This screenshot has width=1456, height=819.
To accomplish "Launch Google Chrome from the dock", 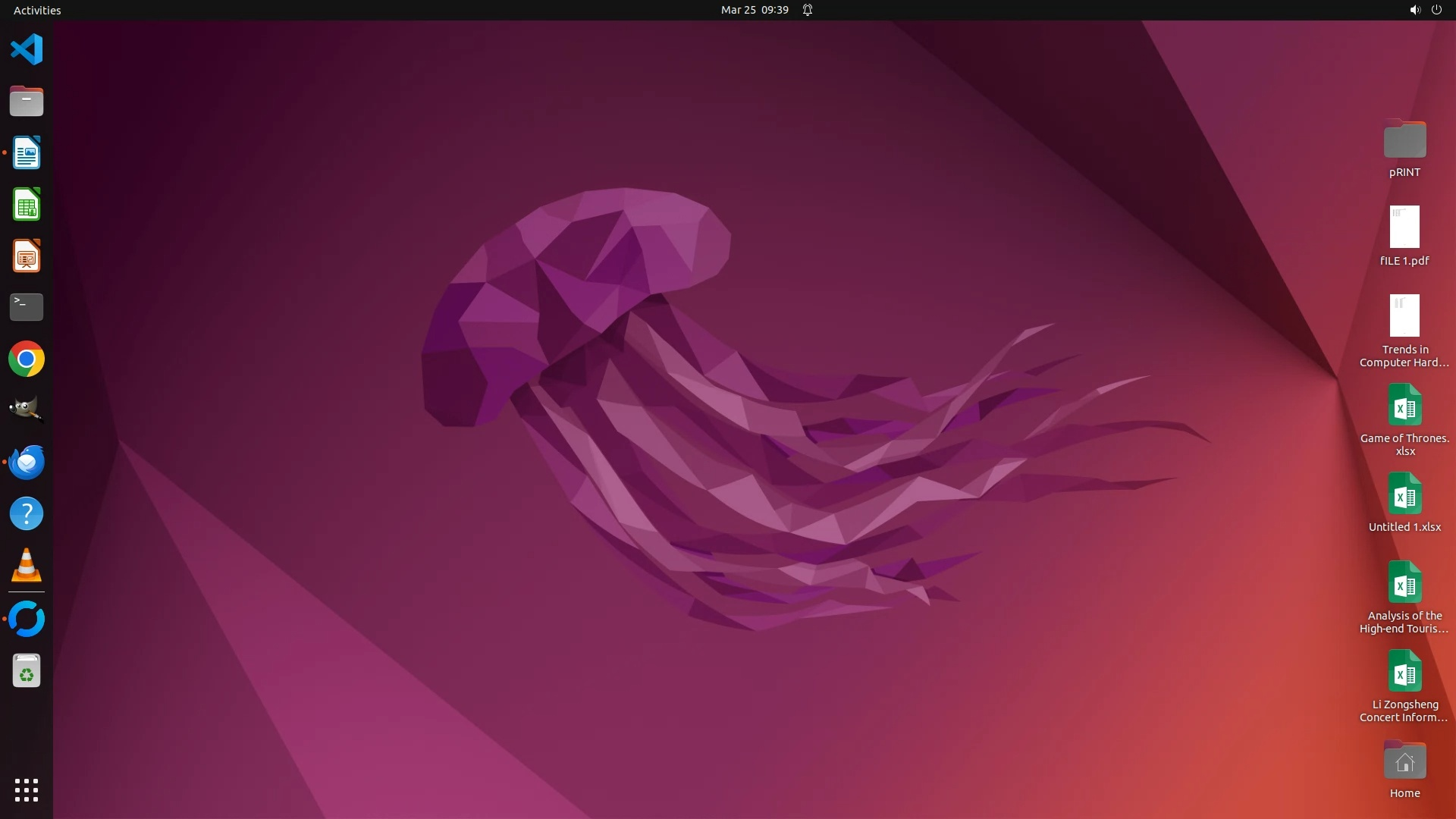I will 27,359.
